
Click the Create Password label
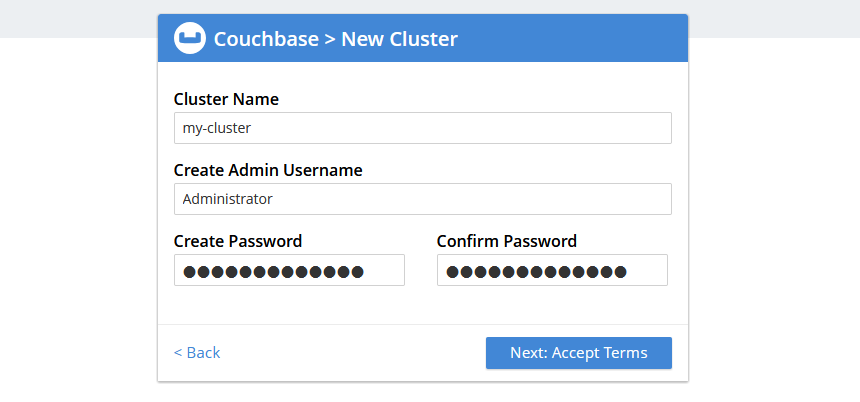point(238,241)
